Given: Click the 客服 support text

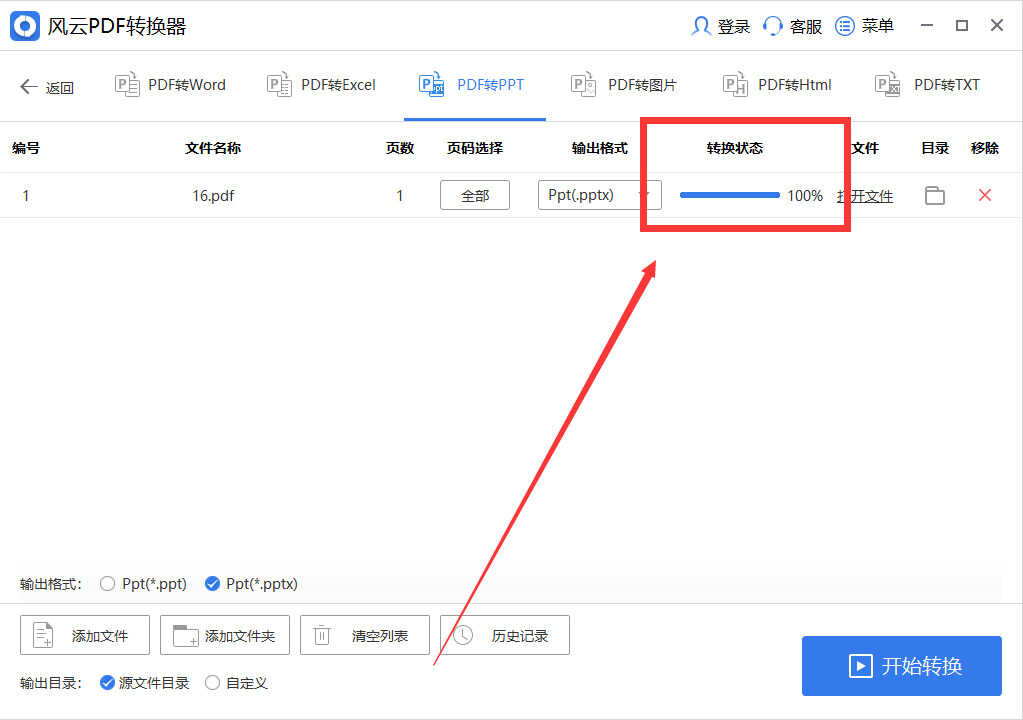Looking at the screenshot, I should 806,27.
